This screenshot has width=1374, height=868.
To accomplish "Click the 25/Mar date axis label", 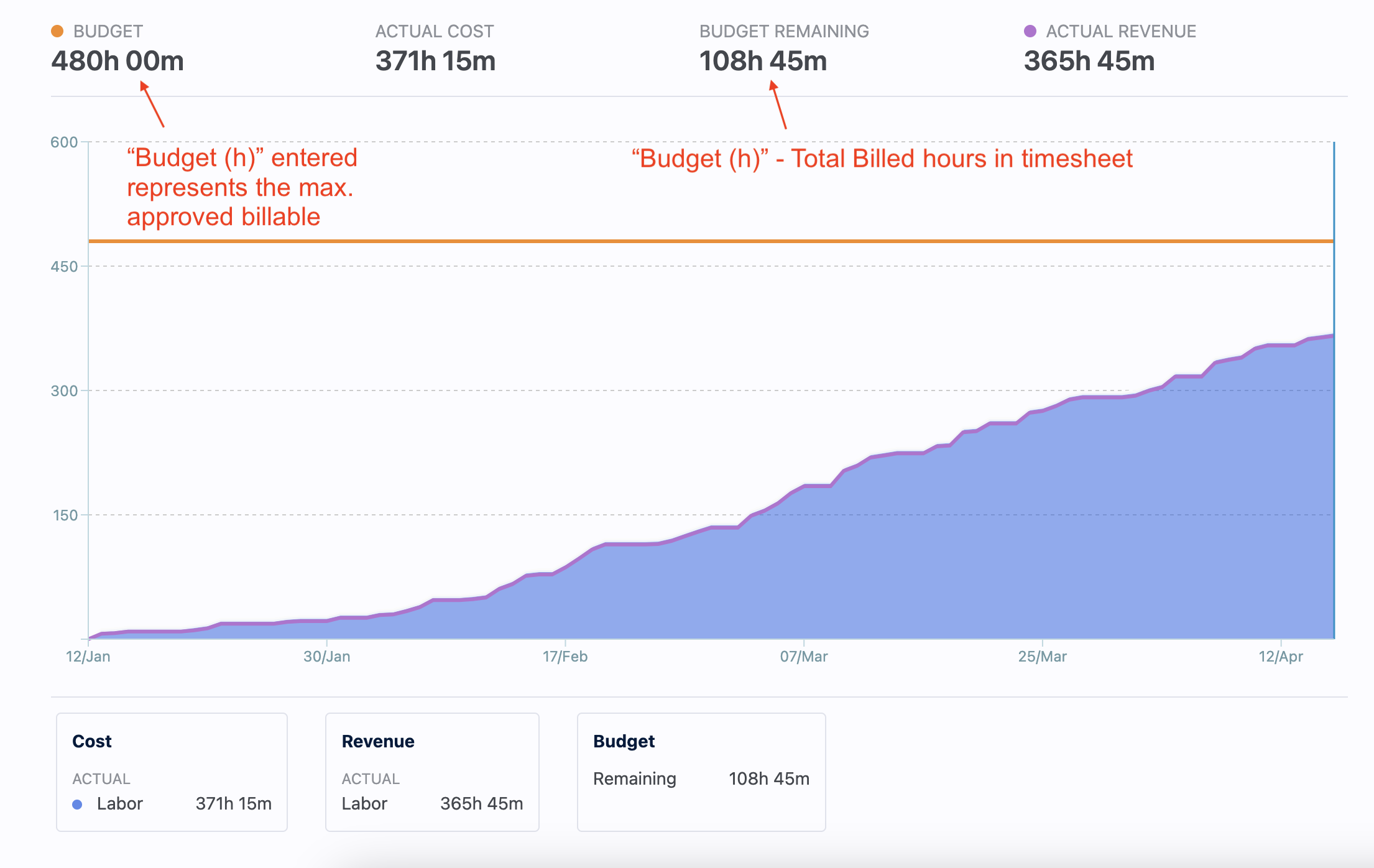I will click(1043, 657).
